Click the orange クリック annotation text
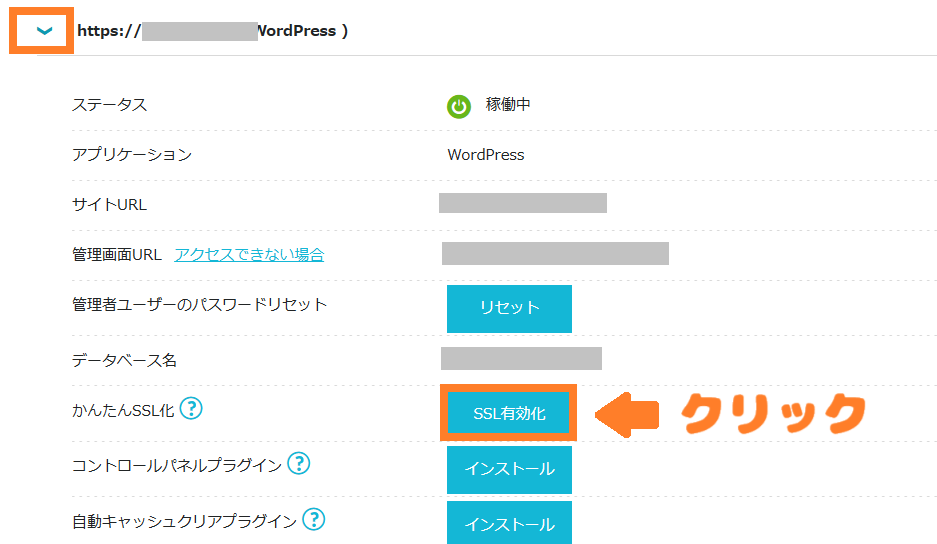The image size is (937, 544). tap(773, 412)
